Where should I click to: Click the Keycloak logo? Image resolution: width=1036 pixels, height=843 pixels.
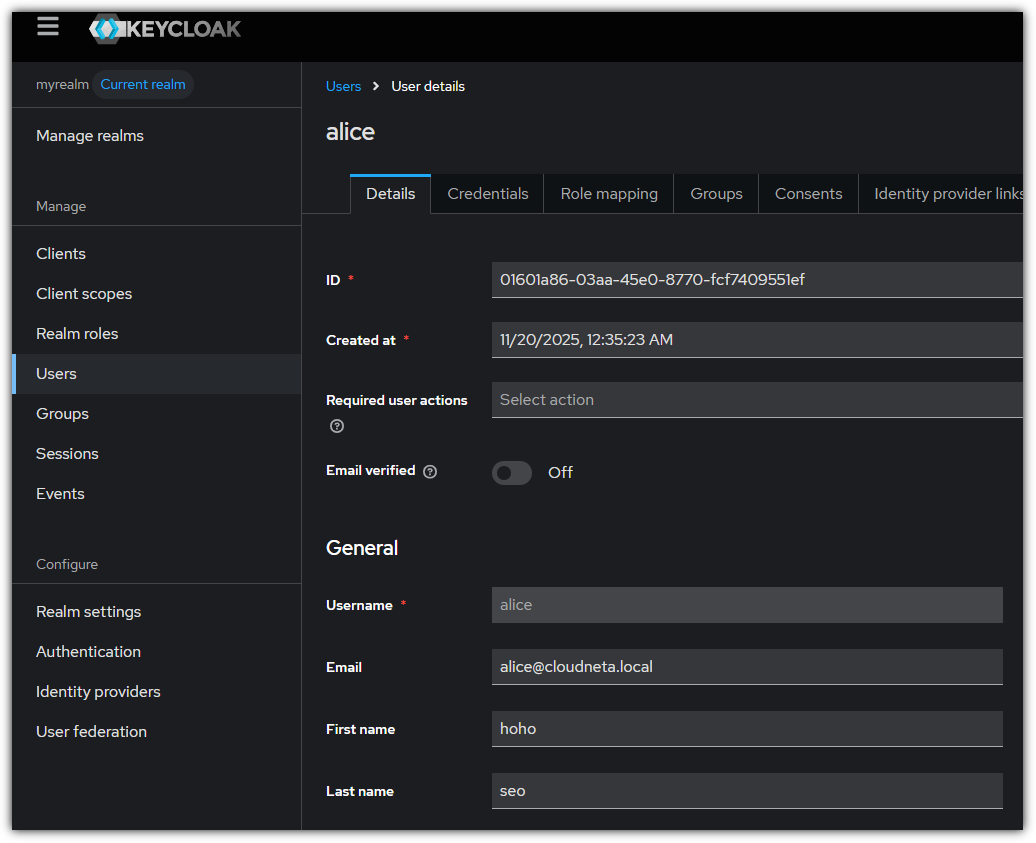[x=165, y=28]
